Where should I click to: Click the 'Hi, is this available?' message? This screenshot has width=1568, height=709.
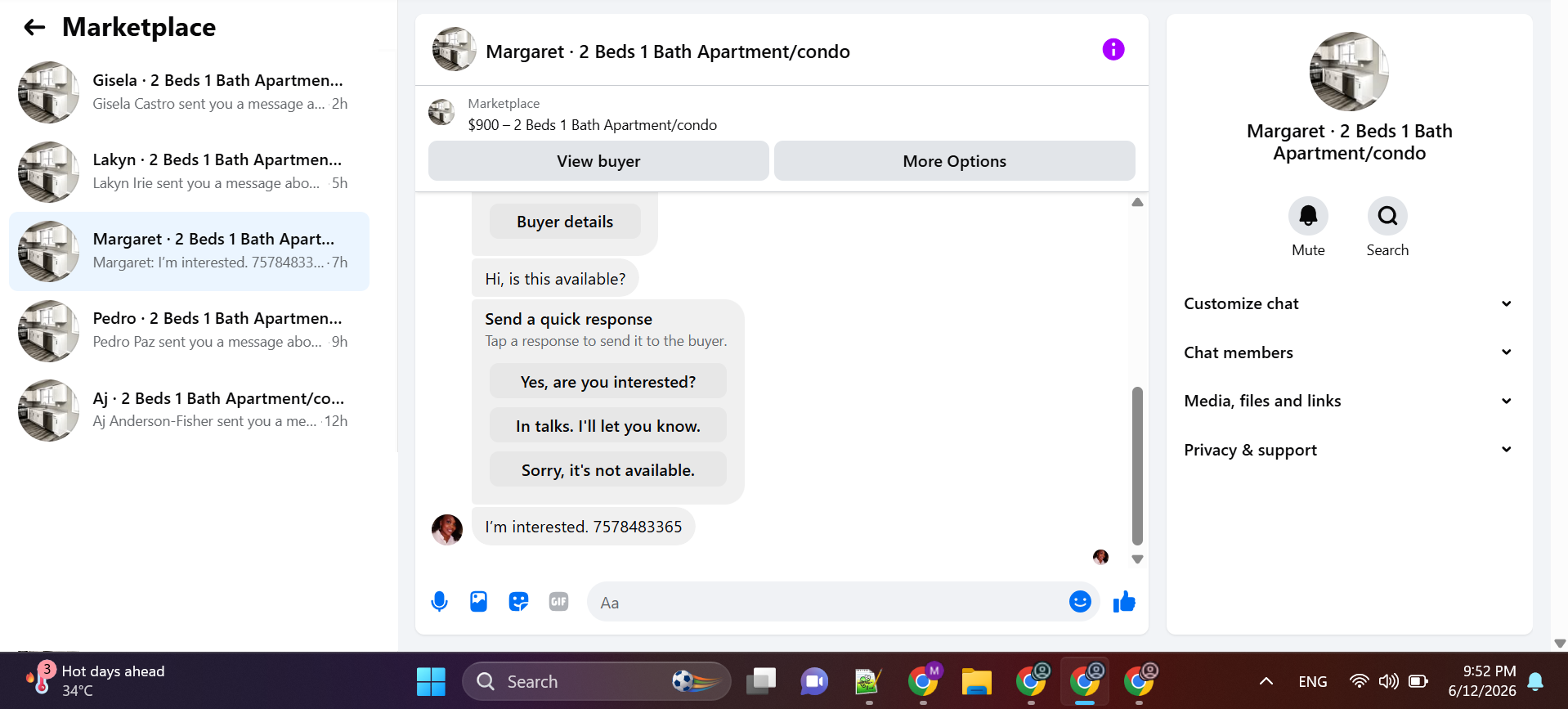555,279
